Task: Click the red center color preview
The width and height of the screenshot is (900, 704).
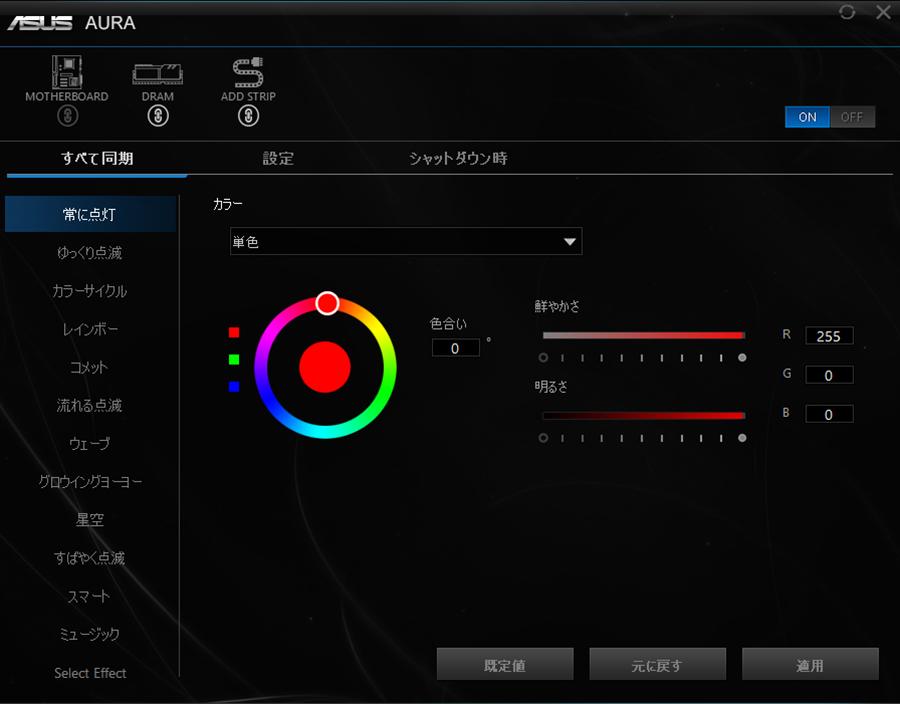Action: [x=325, y=367]
